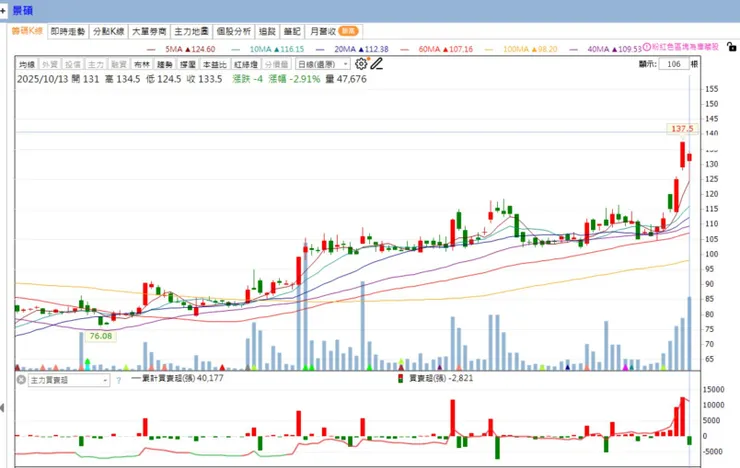The height and width of the screenshot is (468, 740).
Task: Toggle the 主力 overlay
Action: pyautogui.click(x=95, y=64)
